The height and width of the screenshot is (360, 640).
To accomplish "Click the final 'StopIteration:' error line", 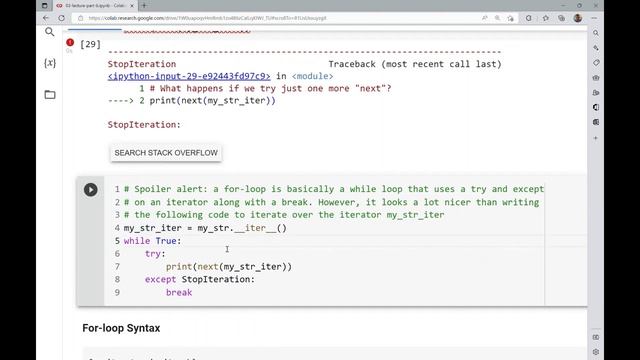I will (144, 124).
